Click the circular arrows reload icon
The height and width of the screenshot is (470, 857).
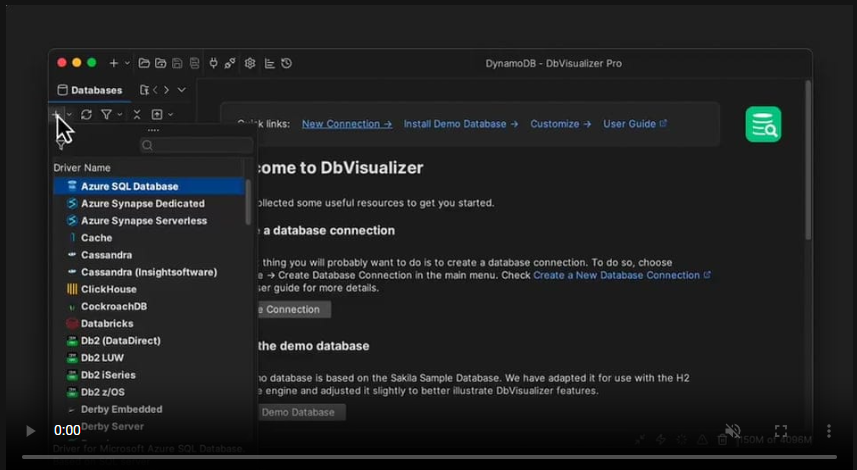pos(86,114)
